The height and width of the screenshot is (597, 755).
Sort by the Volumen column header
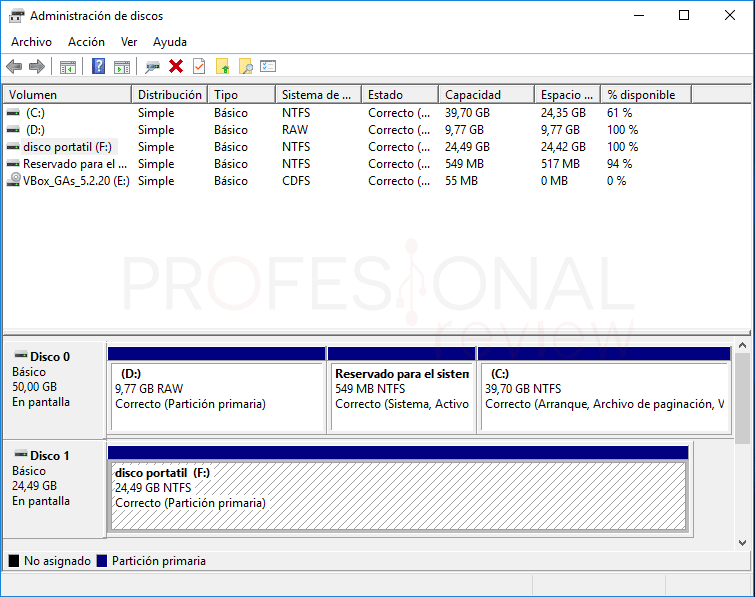point(67,95)
